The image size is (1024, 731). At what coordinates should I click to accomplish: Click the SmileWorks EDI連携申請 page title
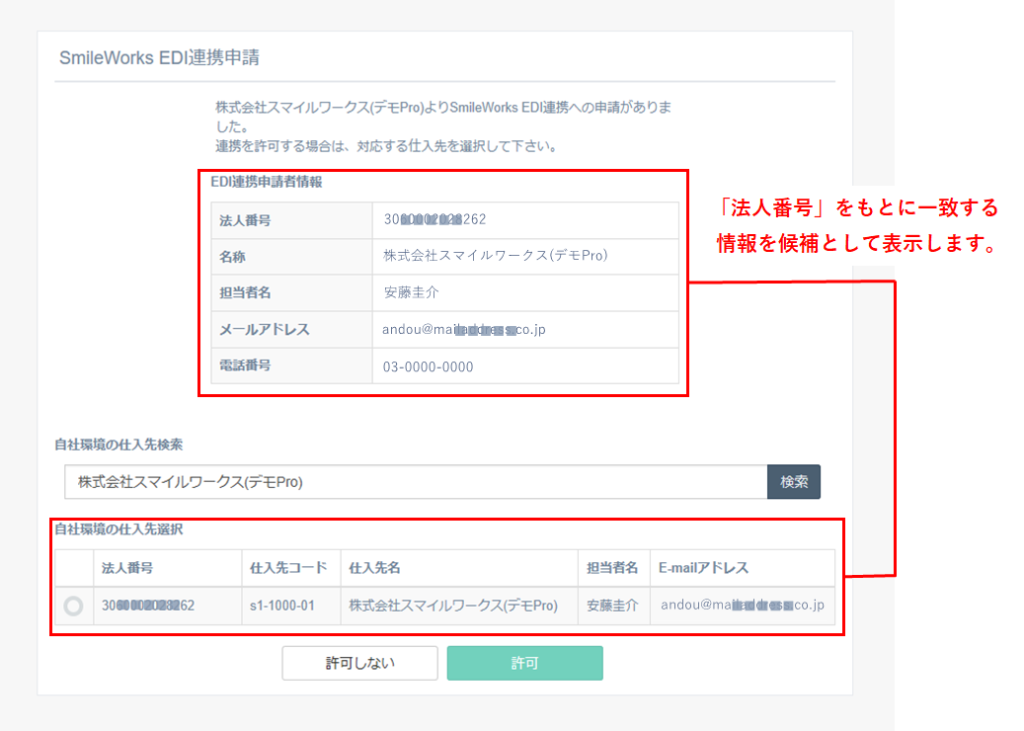click(159, 57)
